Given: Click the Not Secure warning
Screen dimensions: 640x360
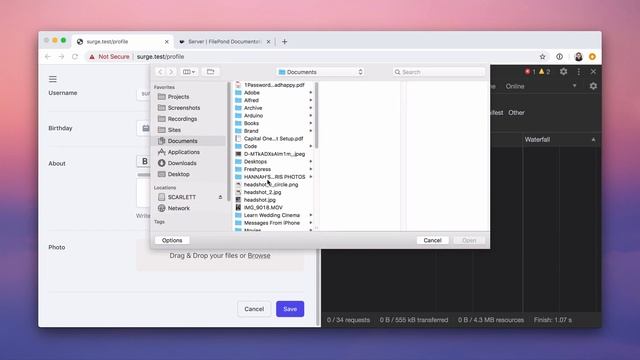Looking at the screenshot, I should point(109,57).
